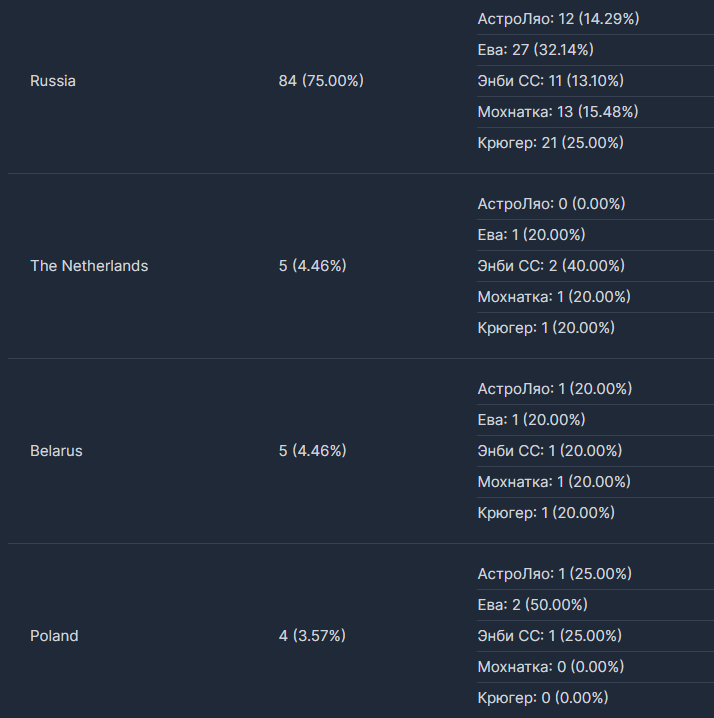Click Ева: 27 (32.14%) under Russia
This screenshot has width=714, height=718.
point(535,50)
